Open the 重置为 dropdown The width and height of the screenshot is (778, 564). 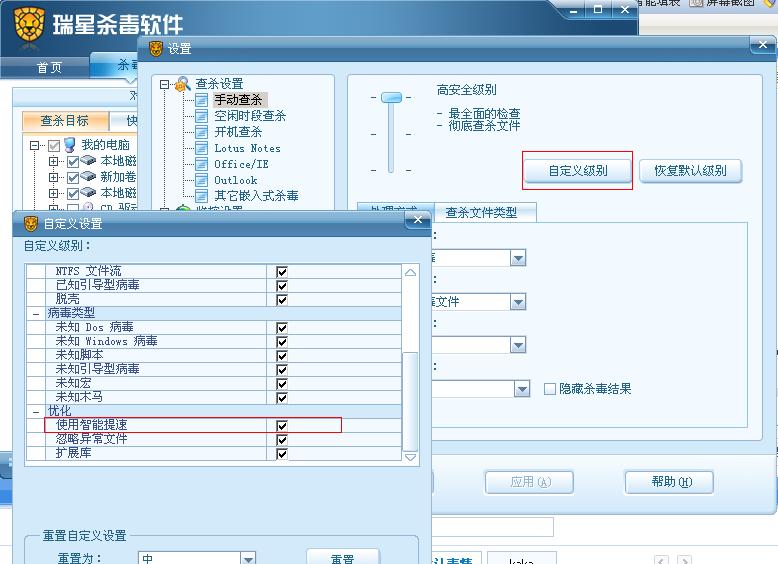coord(248,559)
